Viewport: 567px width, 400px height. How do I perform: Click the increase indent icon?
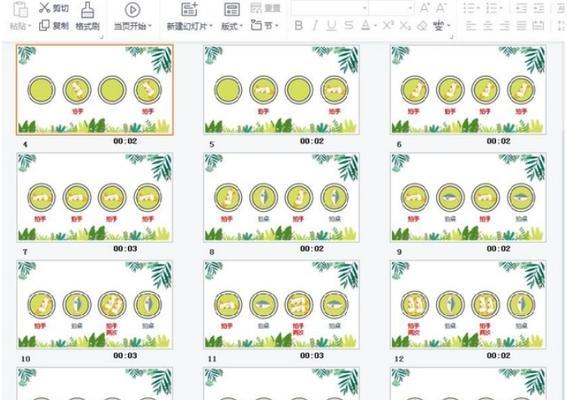tap(539, 8)
